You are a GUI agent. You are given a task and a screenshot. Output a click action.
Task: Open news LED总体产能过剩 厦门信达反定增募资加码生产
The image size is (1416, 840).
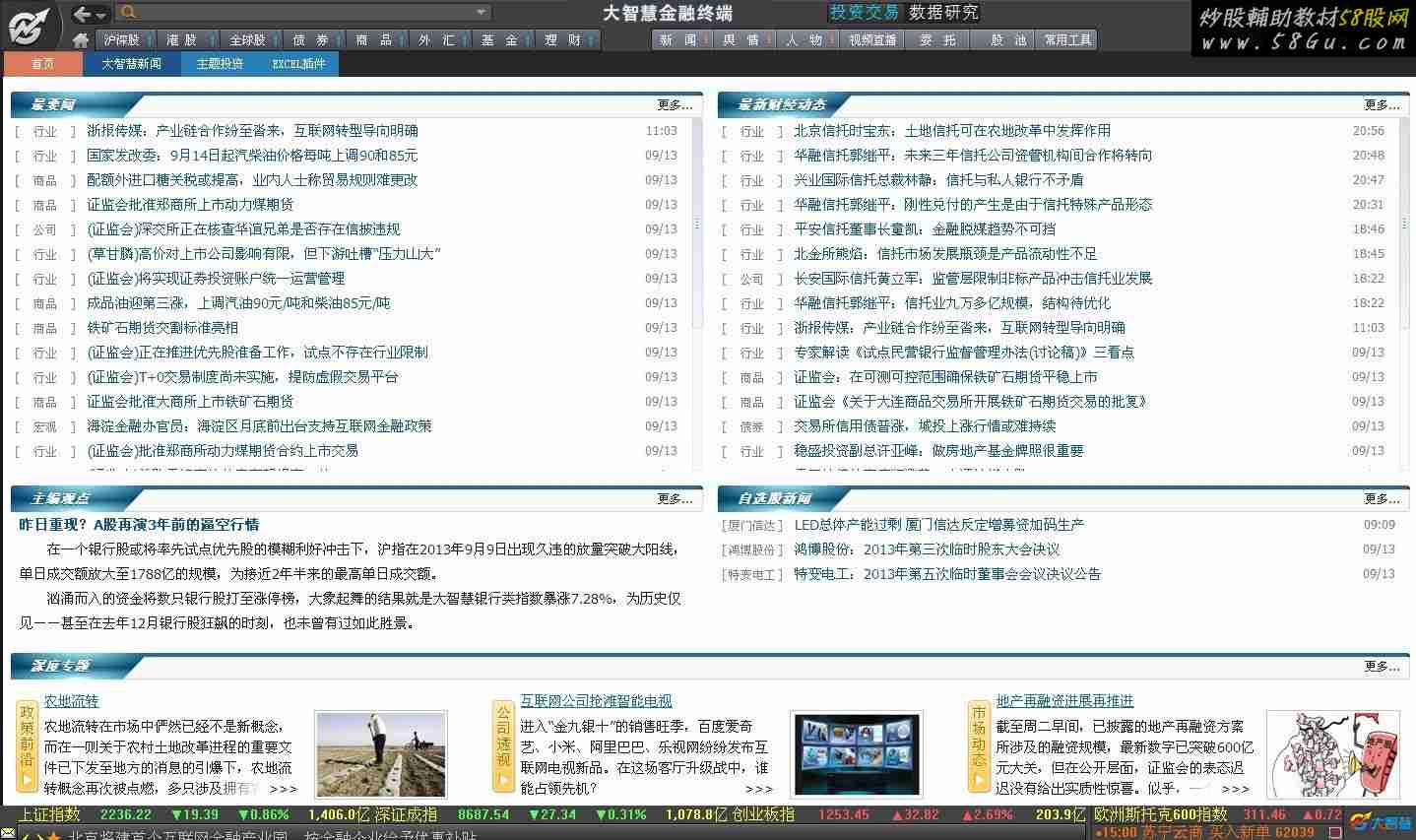938,525
